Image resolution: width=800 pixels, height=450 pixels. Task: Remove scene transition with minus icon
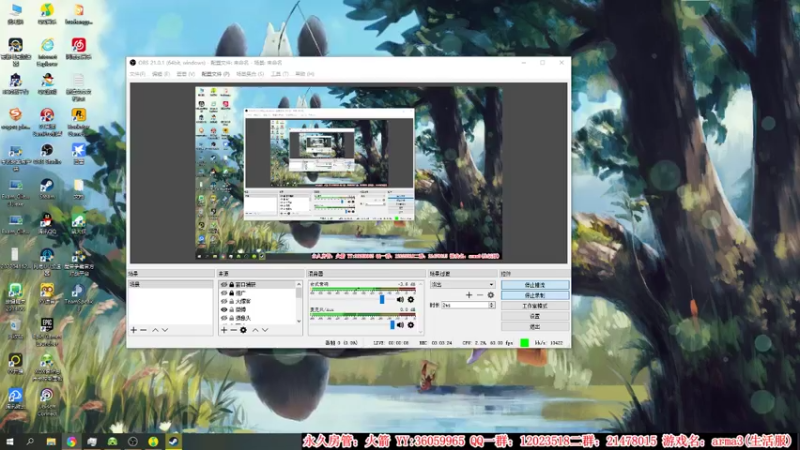(480, 295)
